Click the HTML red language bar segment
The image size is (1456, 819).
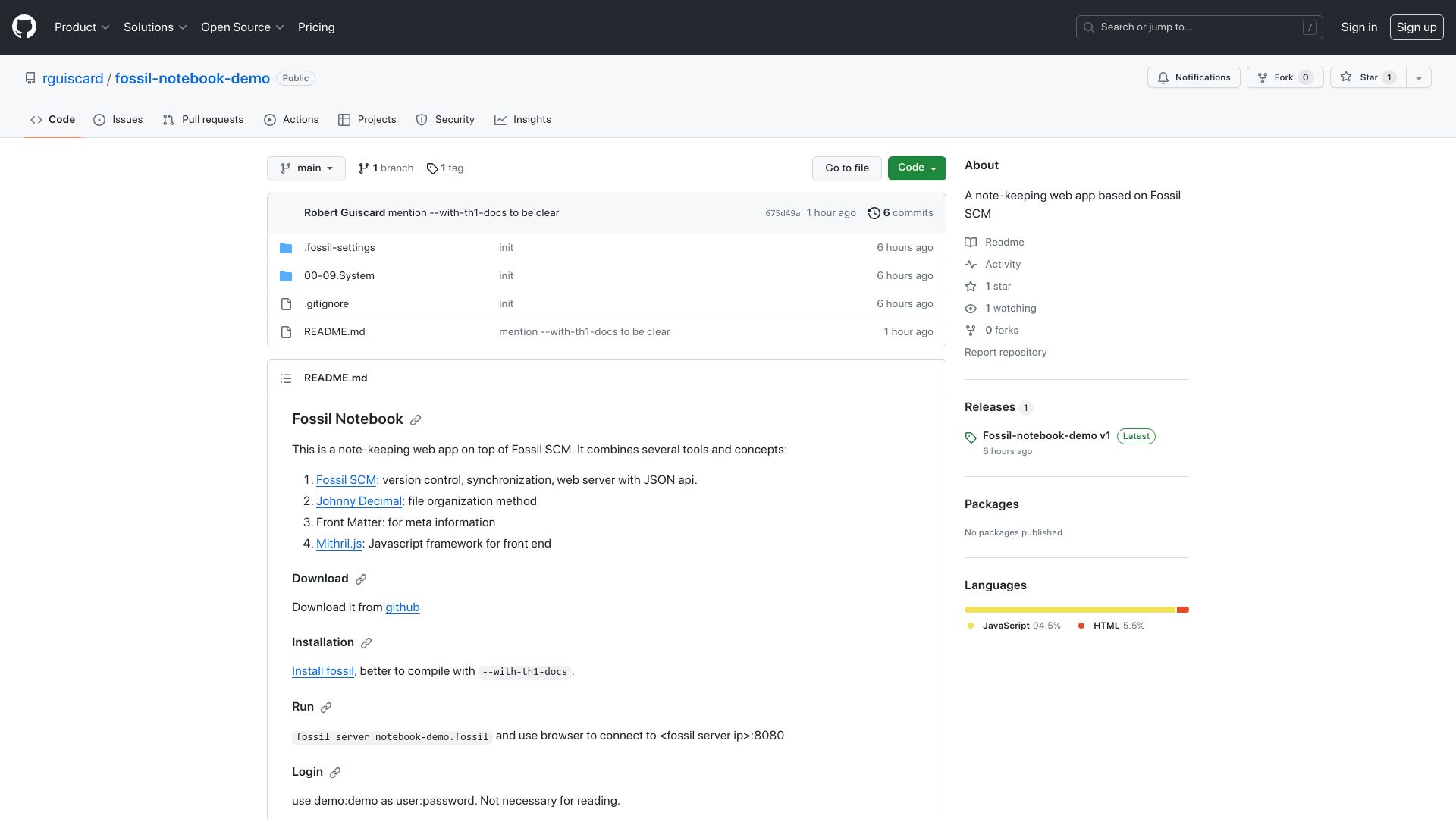(x=1183, y=610)
